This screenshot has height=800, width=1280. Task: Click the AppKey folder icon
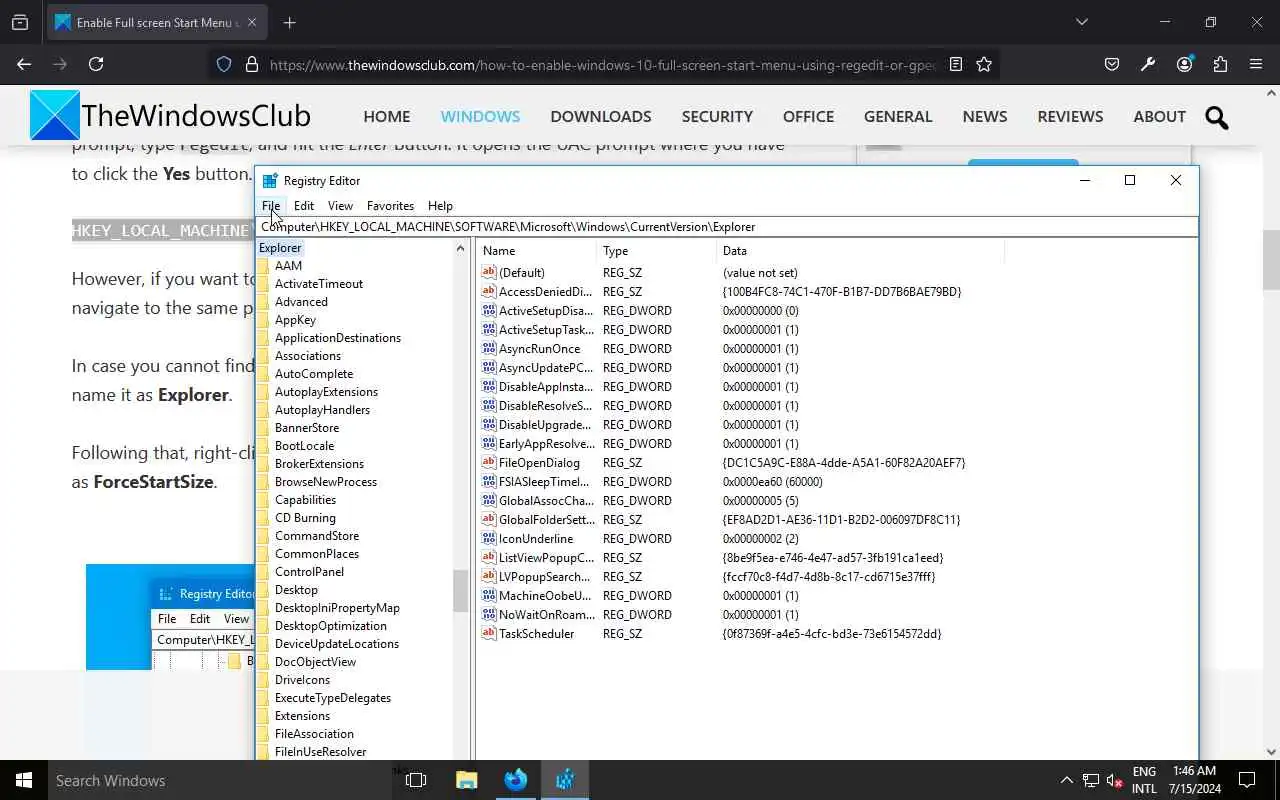(x=263, y=320)
